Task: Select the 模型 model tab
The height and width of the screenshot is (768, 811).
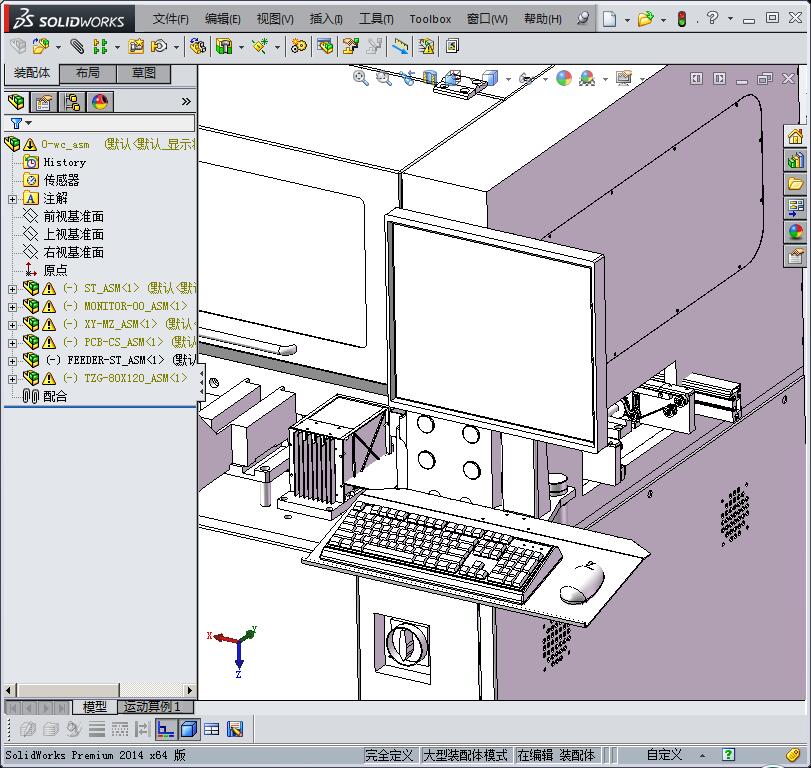Action: click(x=95, y=706)
